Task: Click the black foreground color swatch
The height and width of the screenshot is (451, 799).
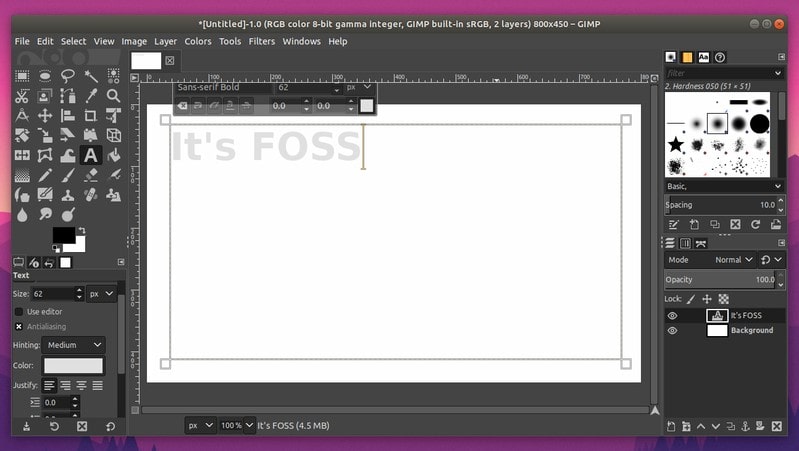Action: (x=64, y=235)
